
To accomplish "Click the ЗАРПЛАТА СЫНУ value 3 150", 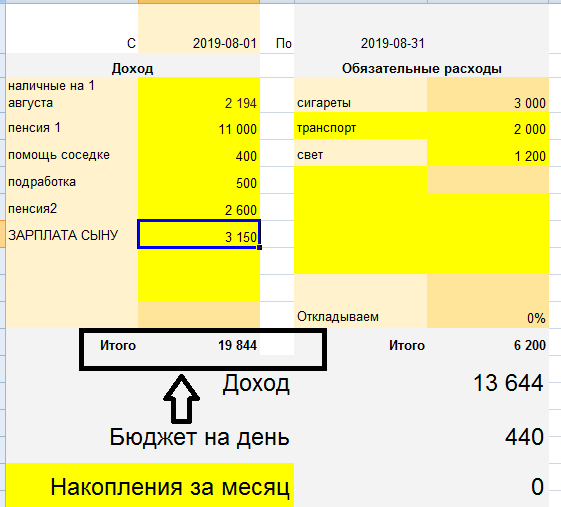I will (199, 234).
